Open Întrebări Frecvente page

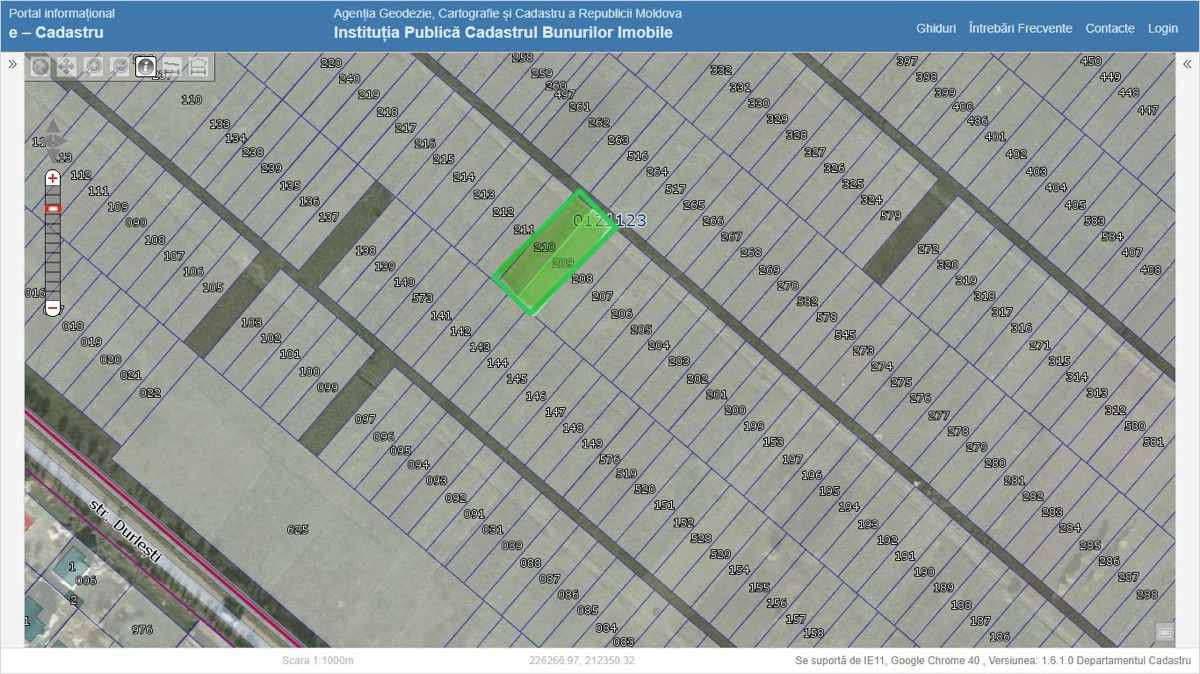pos(1020,28)
